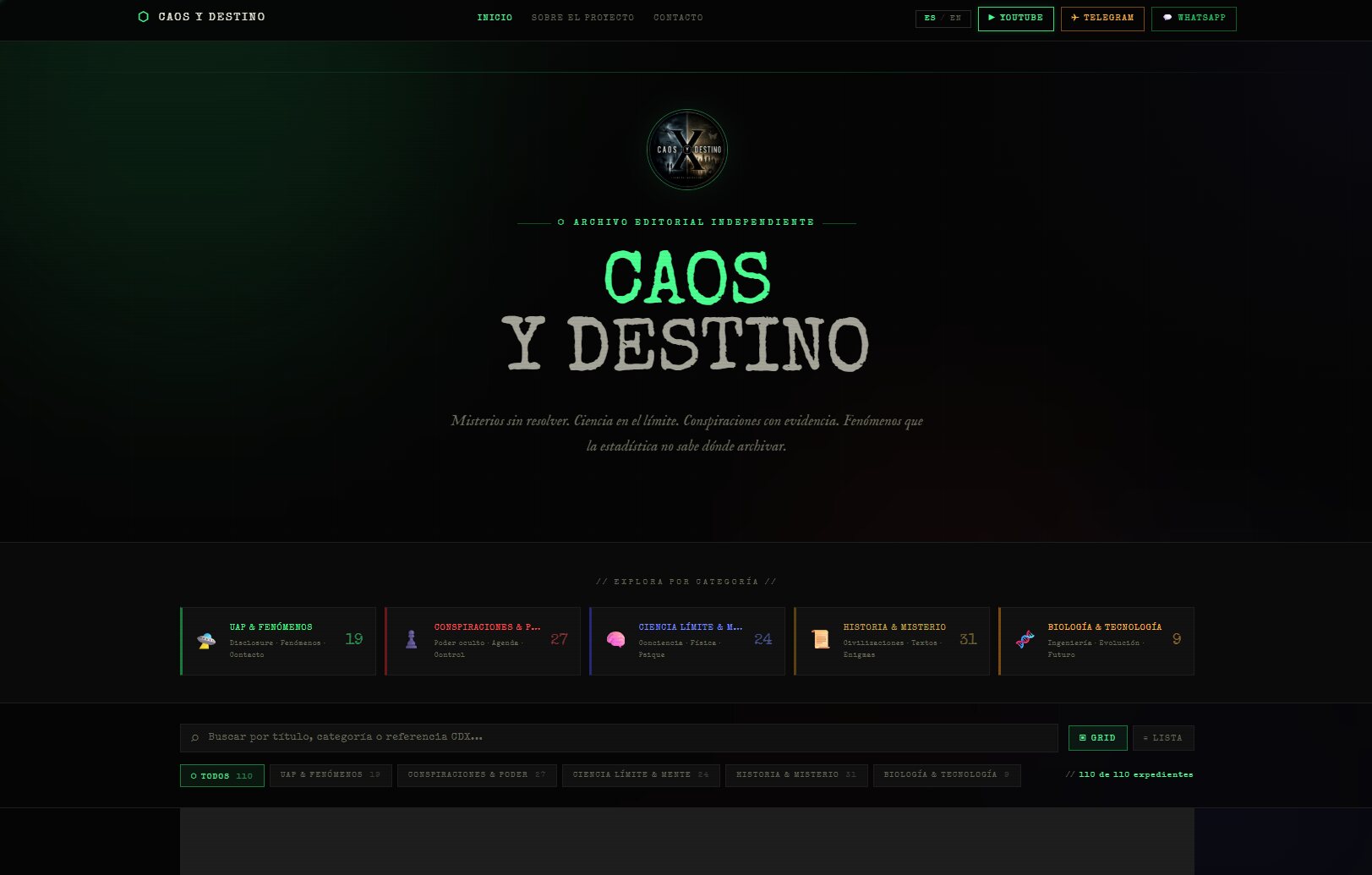
Task: Click the 'Explora por categoría' label
Action: (686, 582)
